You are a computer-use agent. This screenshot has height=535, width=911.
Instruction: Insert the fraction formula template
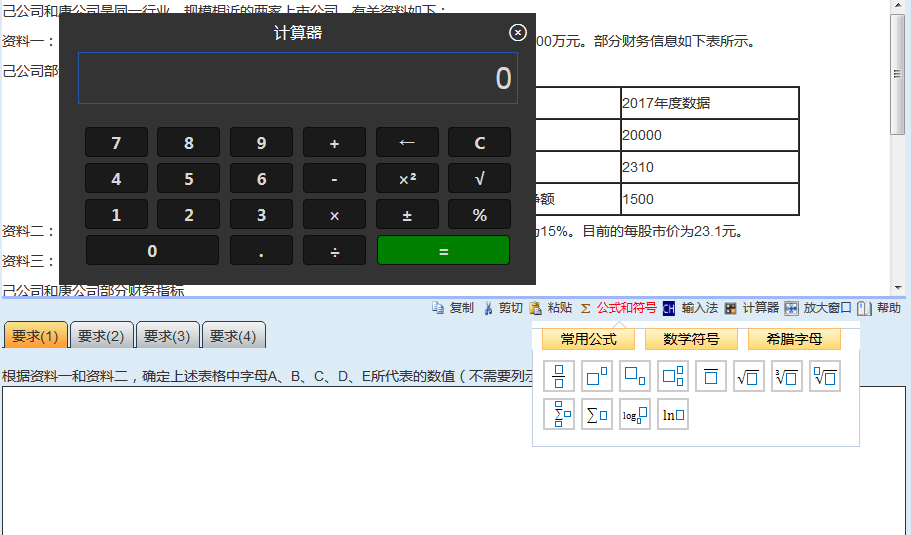coord(559,376)
